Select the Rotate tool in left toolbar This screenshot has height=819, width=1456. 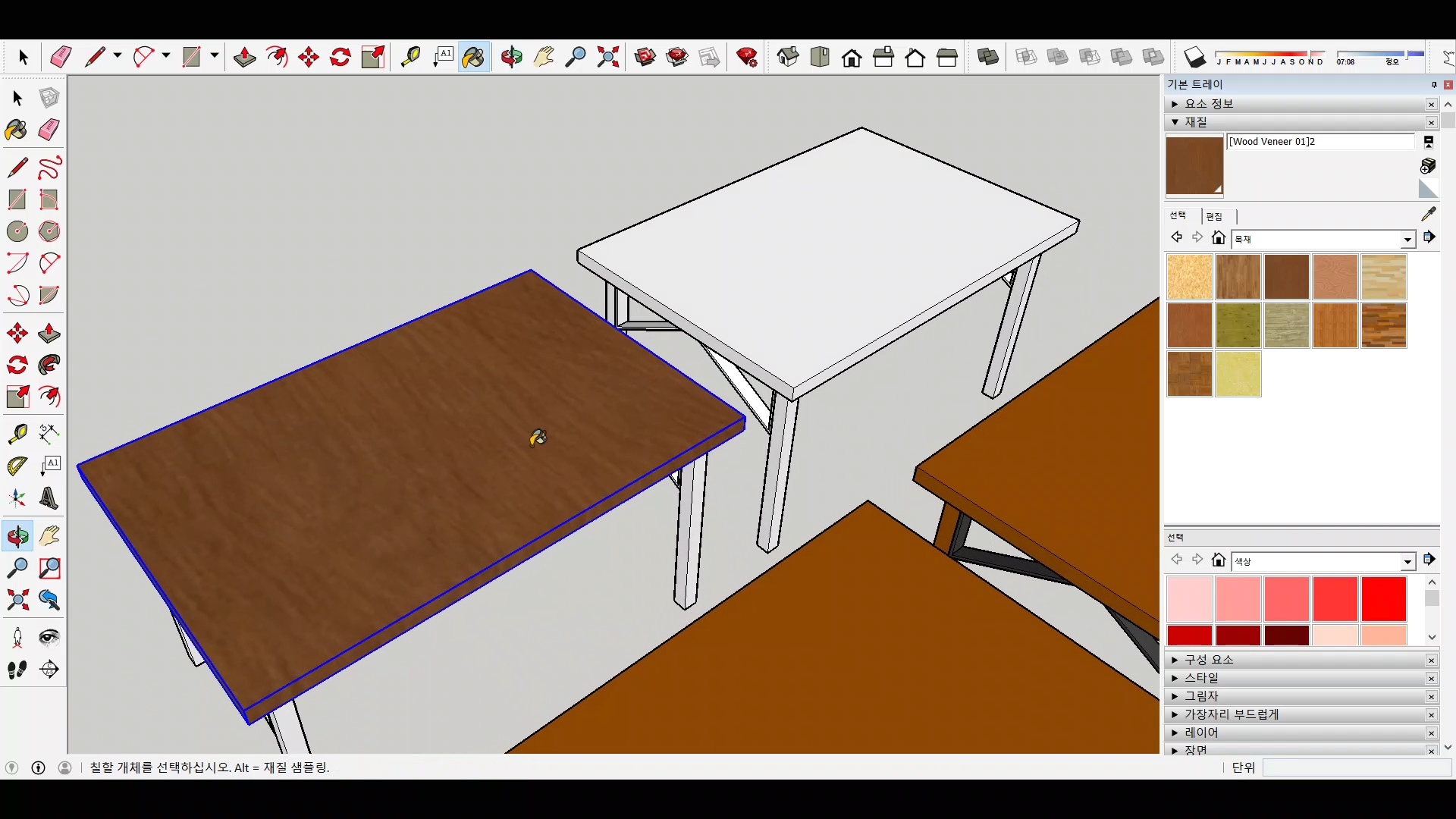pyautogui.click(x=17, y=366)
